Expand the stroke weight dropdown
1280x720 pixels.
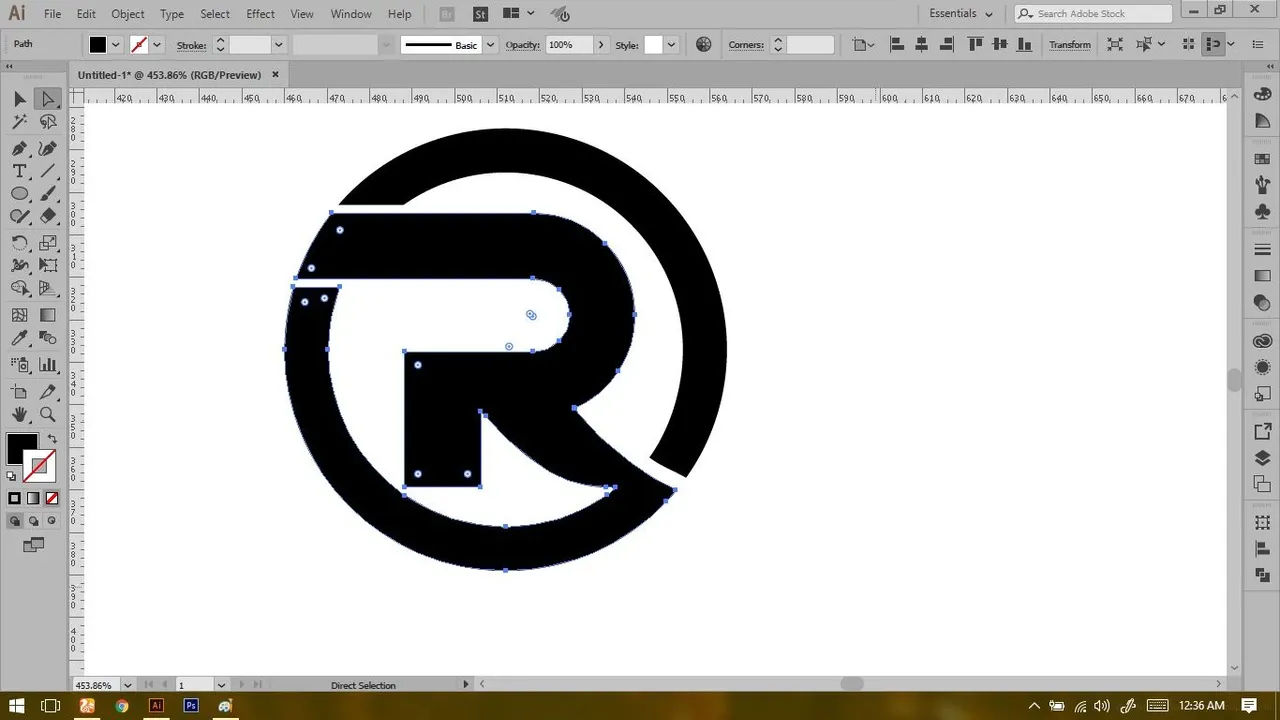coord(279,45)
